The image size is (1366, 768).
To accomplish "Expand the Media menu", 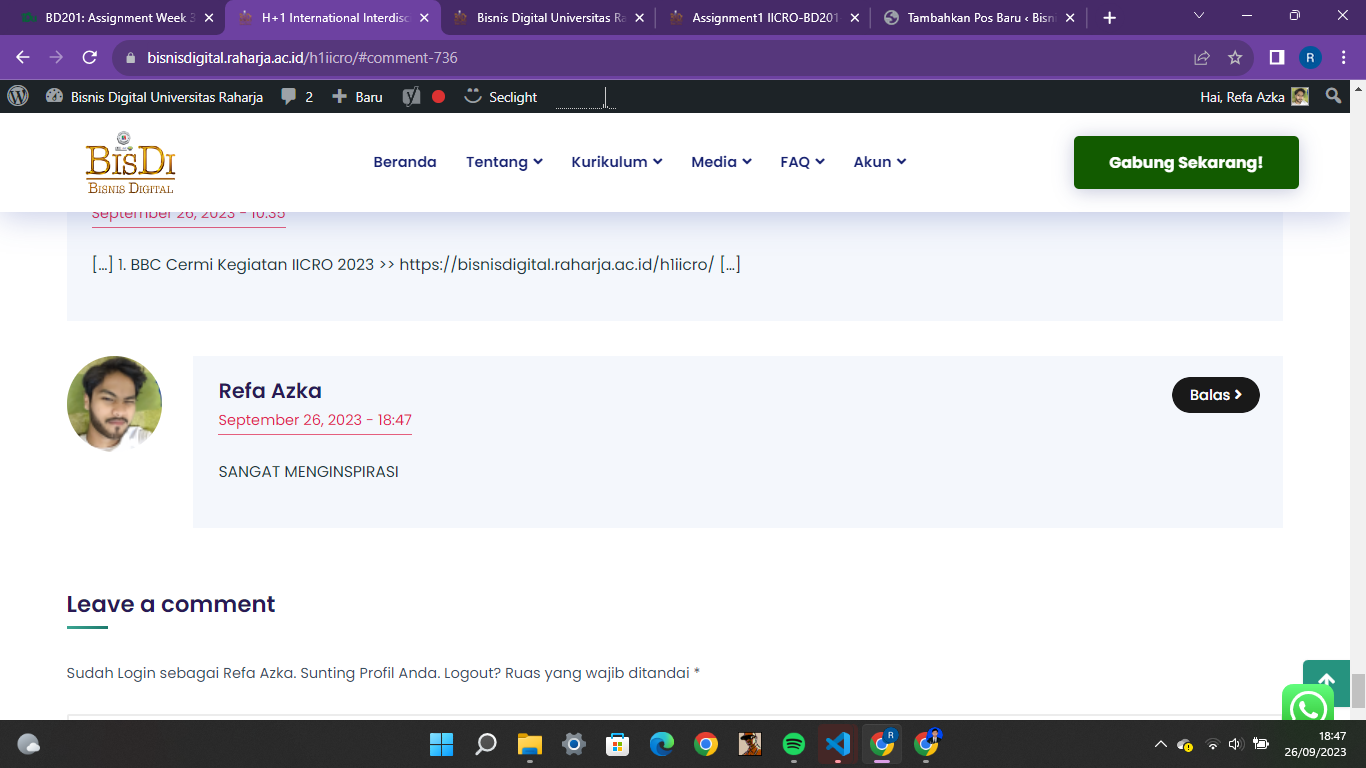I will coord(721,162).
